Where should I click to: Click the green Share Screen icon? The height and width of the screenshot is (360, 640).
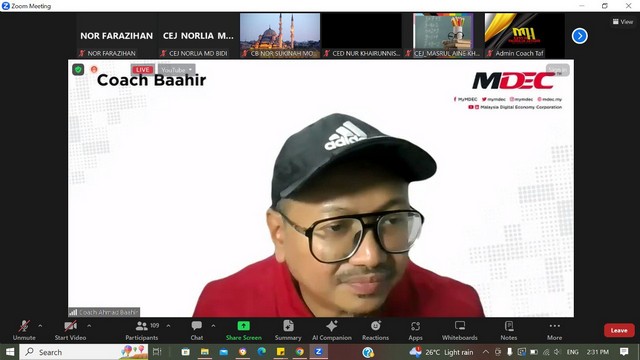point(244,326)
